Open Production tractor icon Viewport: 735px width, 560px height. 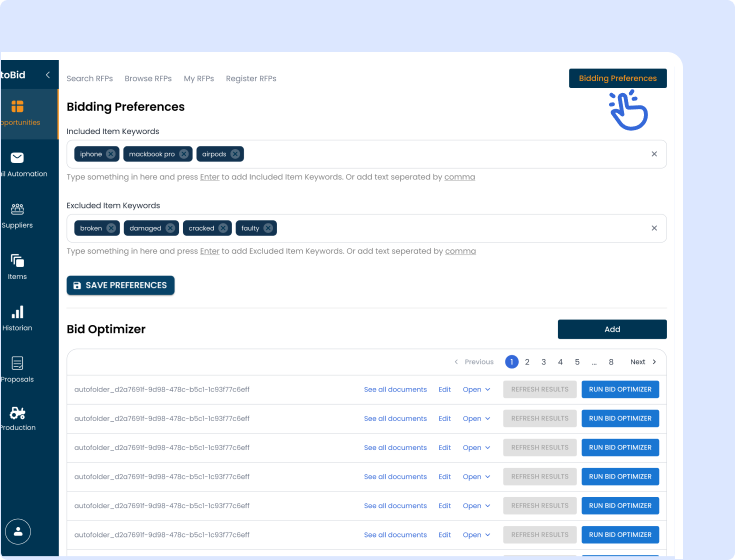click(18, 412)
